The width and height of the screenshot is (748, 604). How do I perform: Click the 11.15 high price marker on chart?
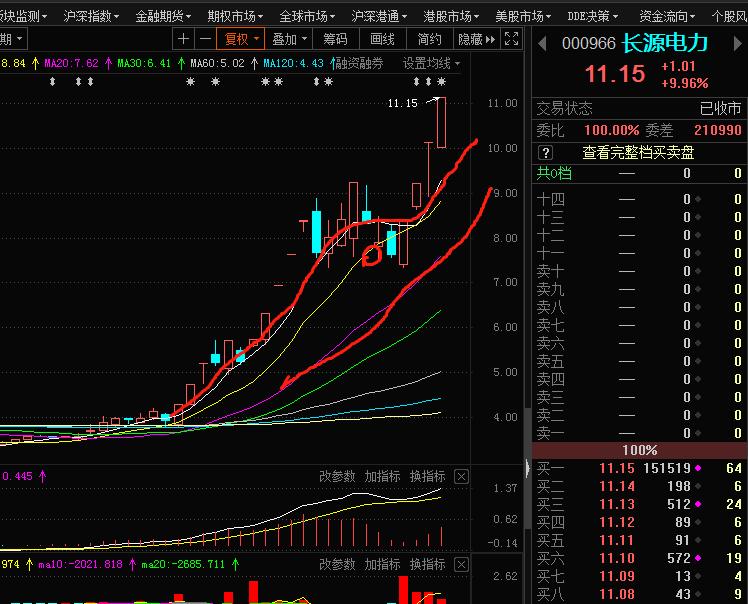[402, 103]
